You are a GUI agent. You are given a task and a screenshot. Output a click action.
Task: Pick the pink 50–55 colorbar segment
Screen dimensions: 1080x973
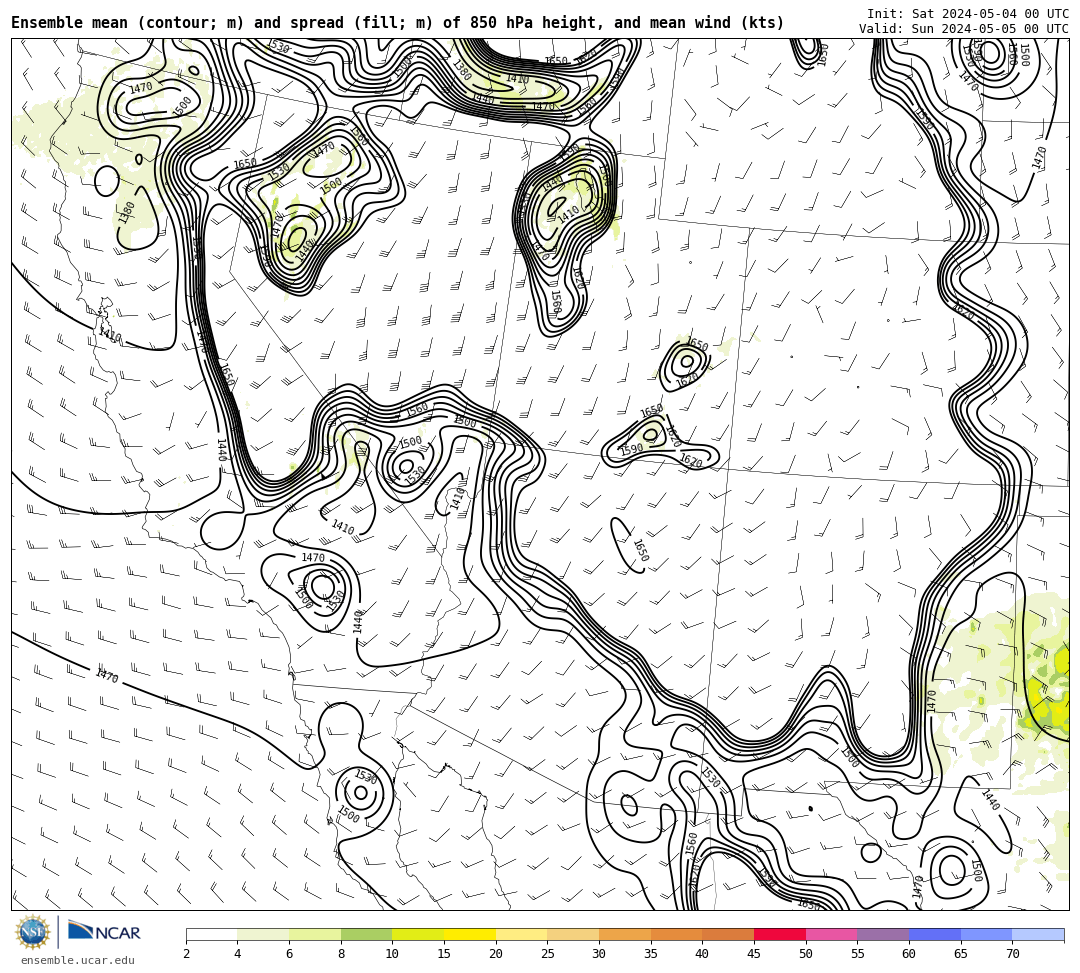pos(831,934)
